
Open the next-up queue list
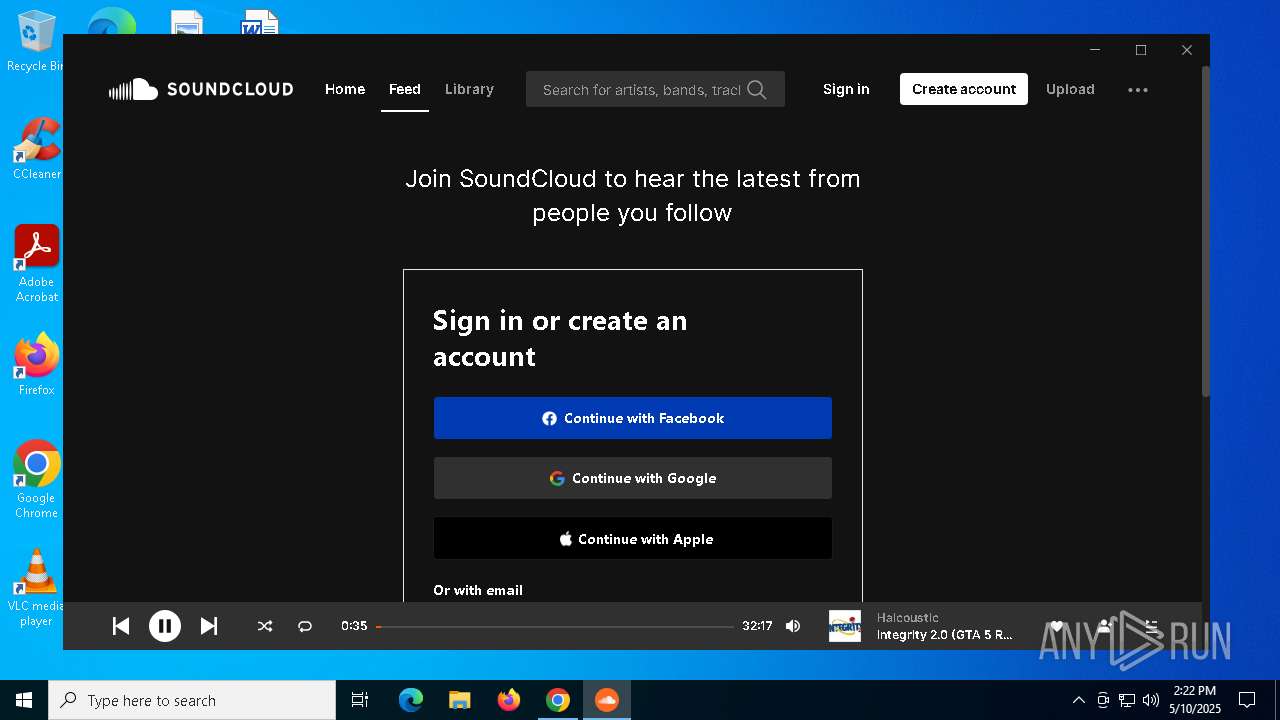[1152, 626]
